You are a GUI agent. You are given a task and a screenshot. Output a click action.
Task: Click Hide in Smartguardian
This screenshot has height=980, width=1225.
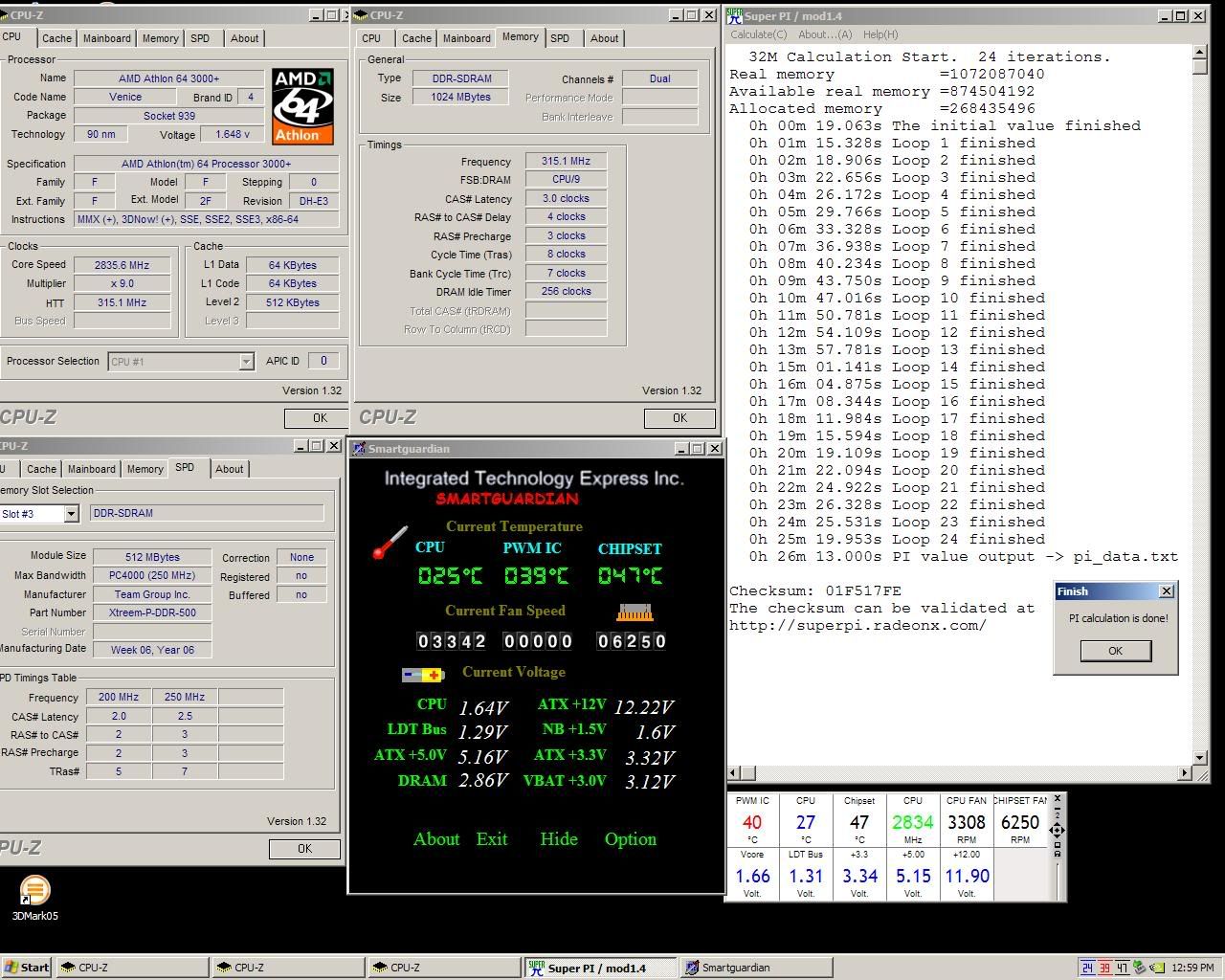(x=559, y=839)
